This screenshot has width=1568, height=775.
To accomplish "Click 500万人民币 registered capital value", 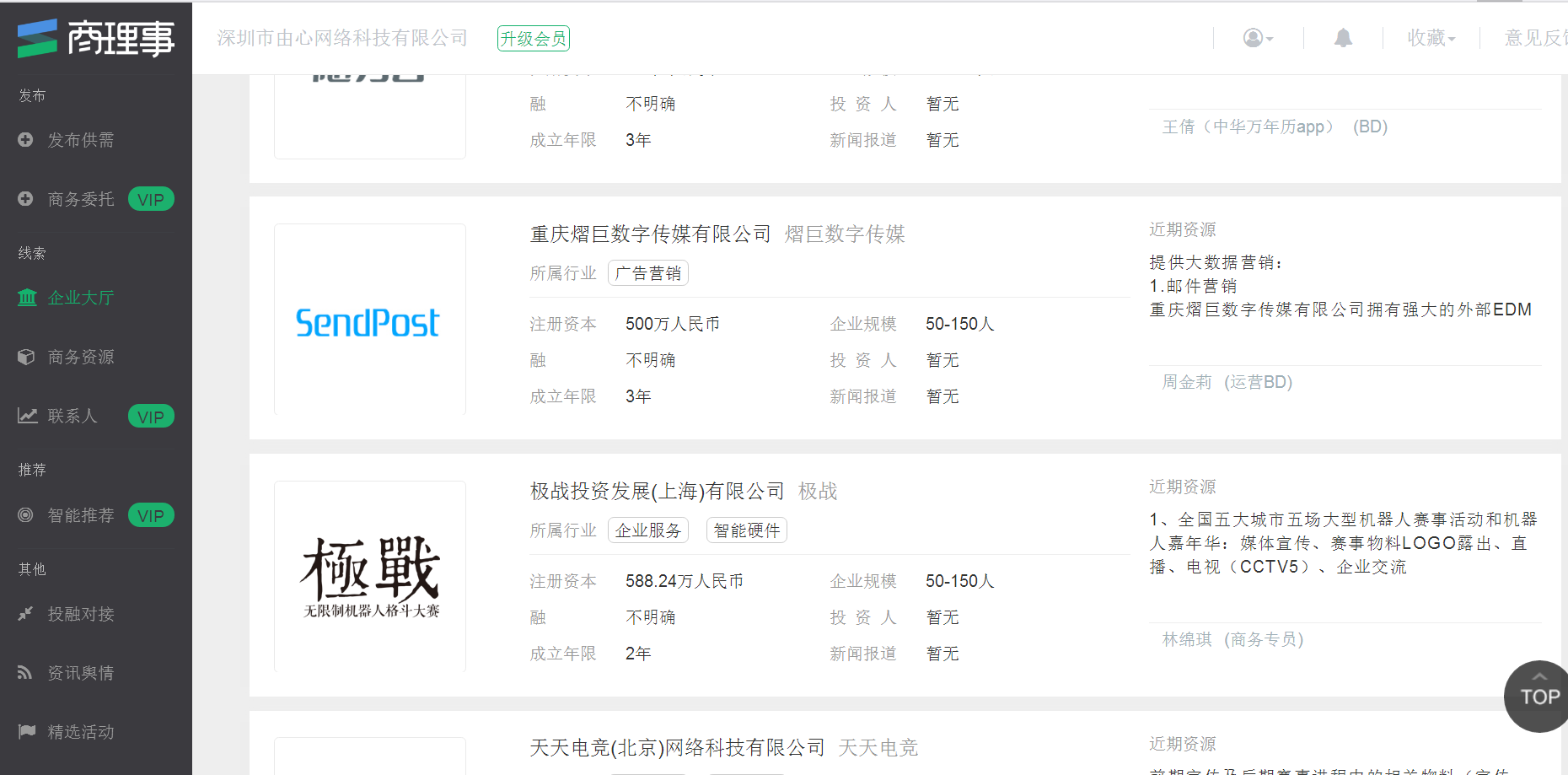I will point(673,324).
